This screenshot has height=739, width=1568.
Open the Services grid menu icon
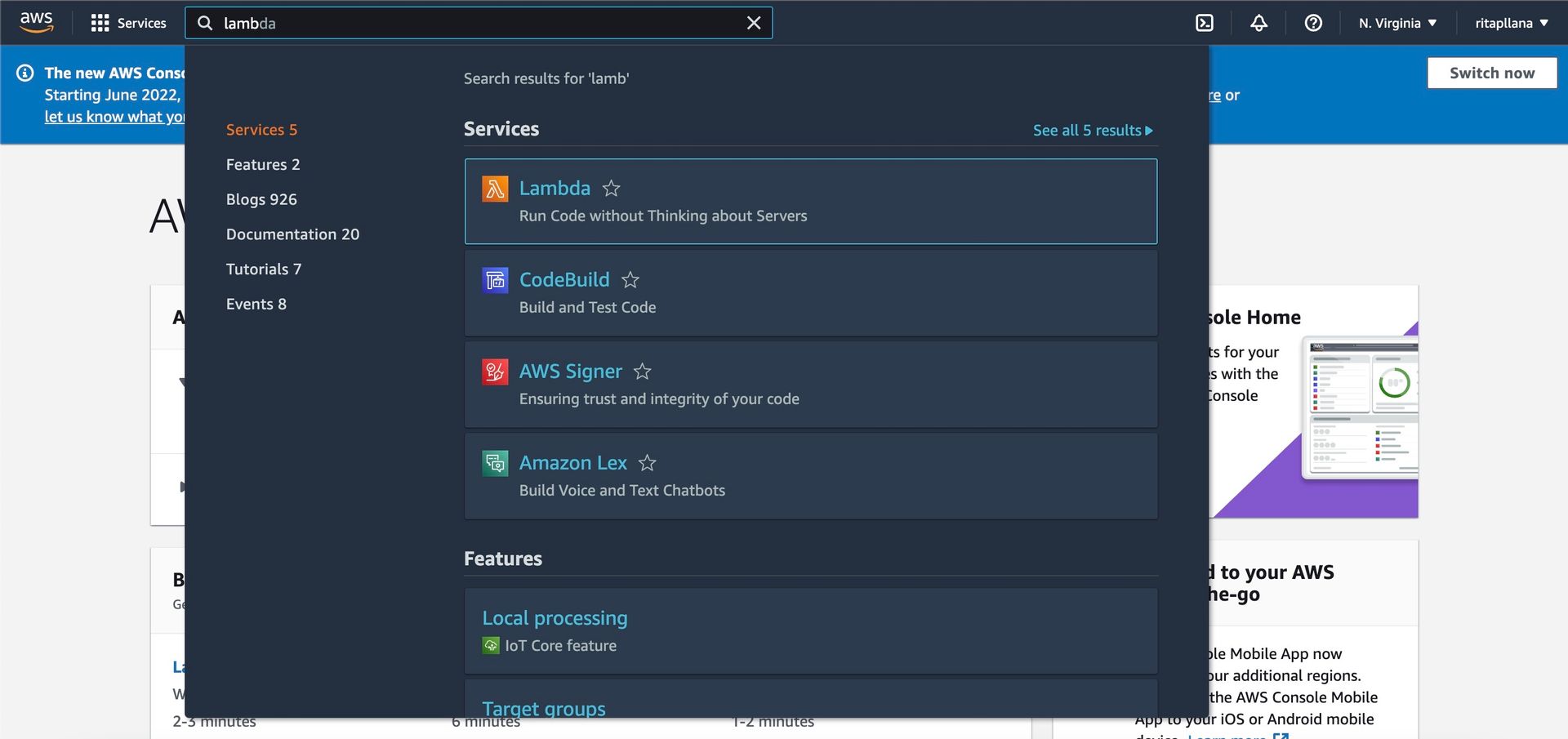pos(100,23)
